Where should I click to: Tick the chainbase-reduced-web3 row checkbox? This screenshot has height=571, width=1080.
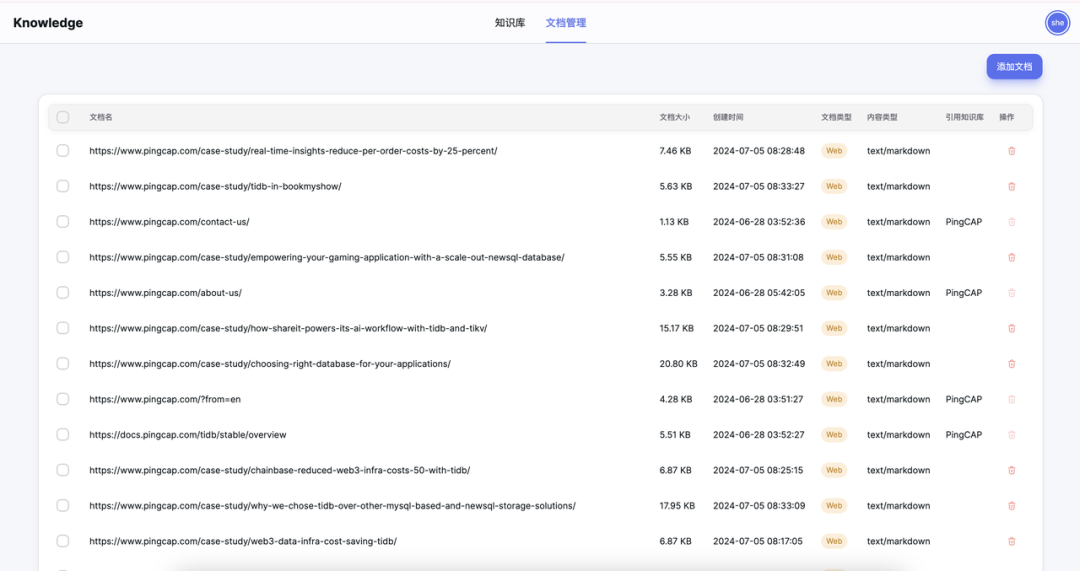coord(63,470)
